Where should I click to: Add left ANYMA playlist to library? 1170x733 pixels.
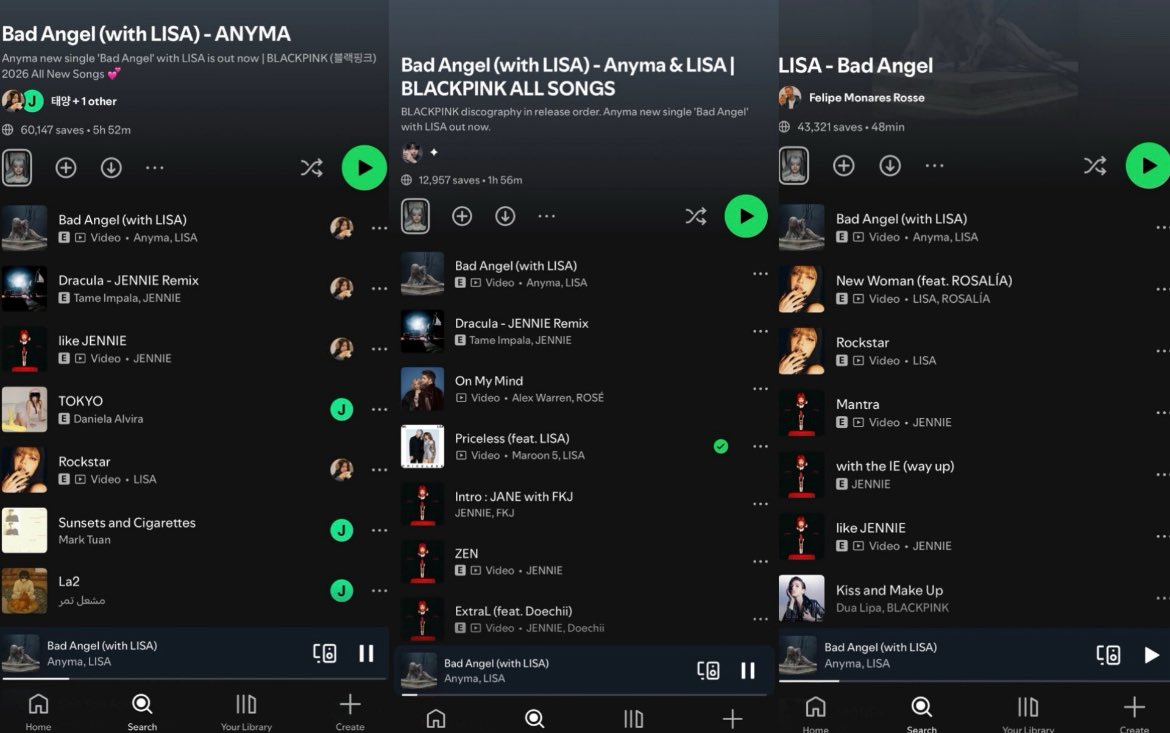[x=66, y=168]
